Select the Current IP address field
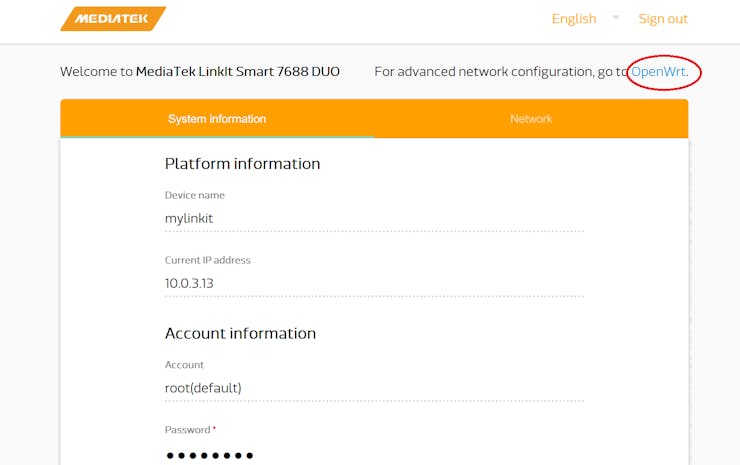The image size is (740, 465). [374, 283]
